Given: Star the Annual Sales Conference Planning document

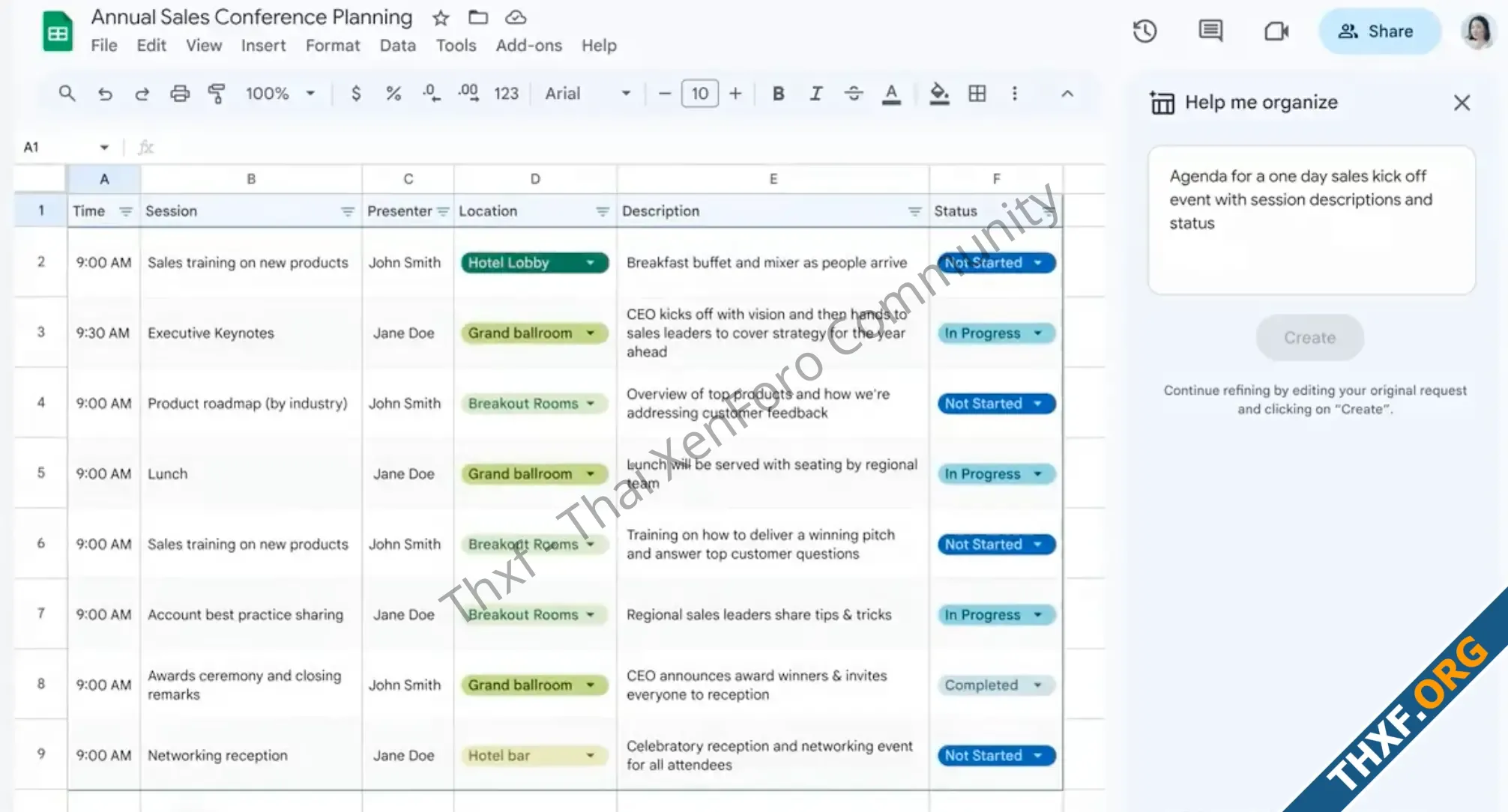Looking at the screenshot, I should tap(441, 17).
